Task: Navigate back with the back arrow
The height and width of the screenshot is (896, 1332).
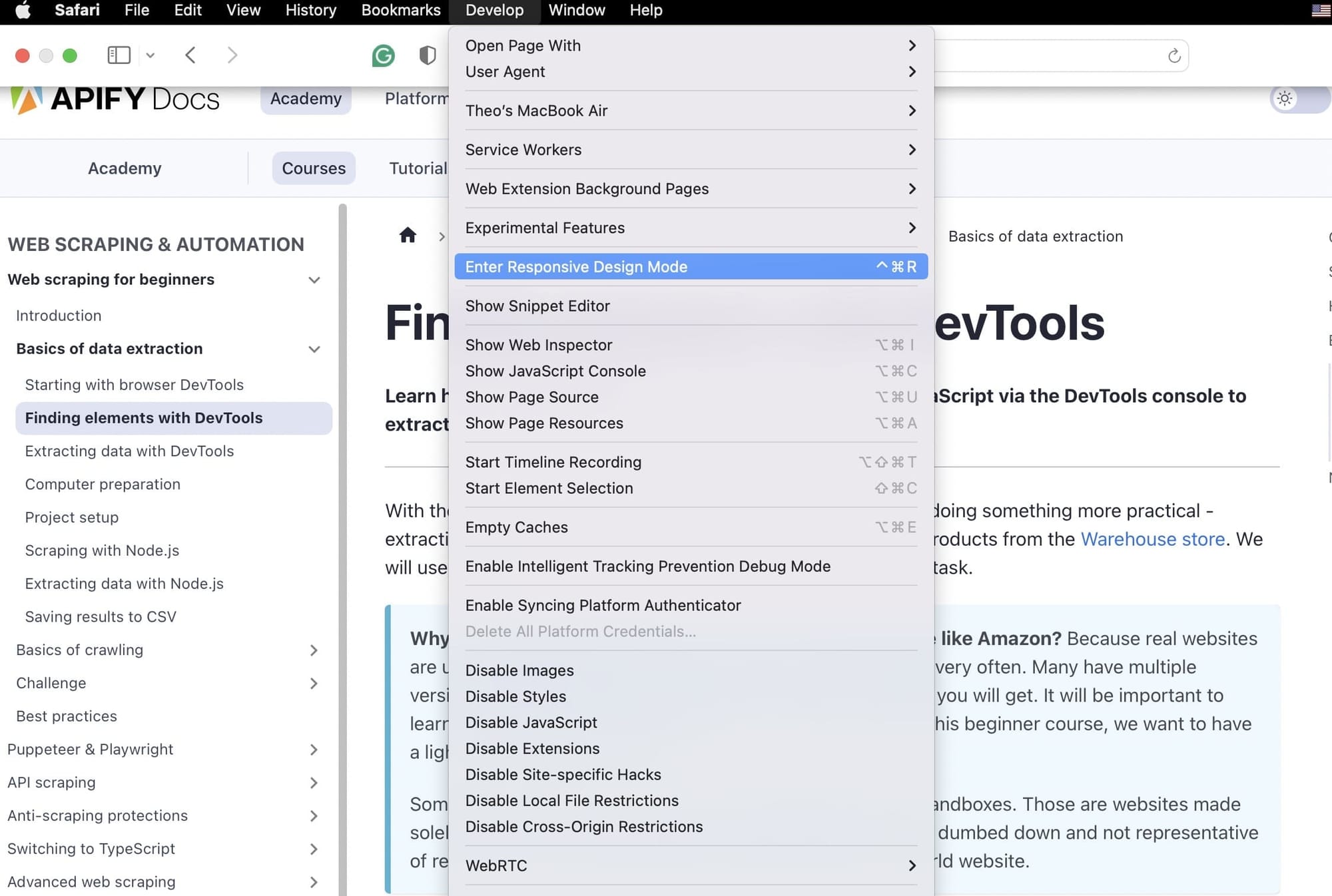Action: point(190,55)
